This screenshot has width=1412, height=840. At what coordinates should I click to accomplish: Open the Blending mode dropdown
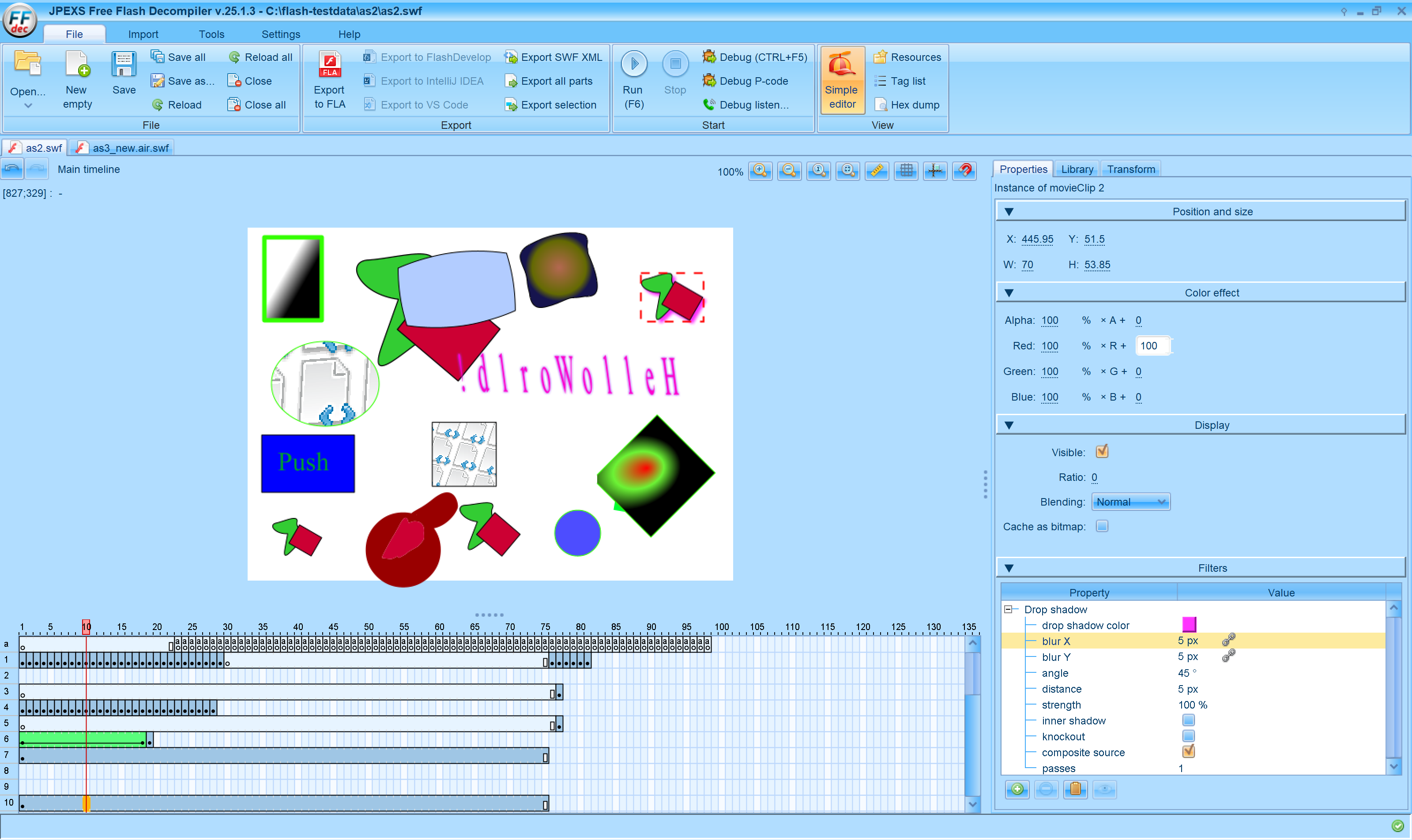pos(1131,502)
